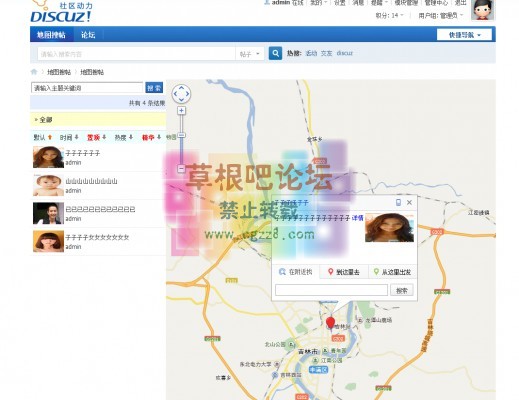519x400 pixels.
Task: Click 消息 in the top bar
Action: 358,3
